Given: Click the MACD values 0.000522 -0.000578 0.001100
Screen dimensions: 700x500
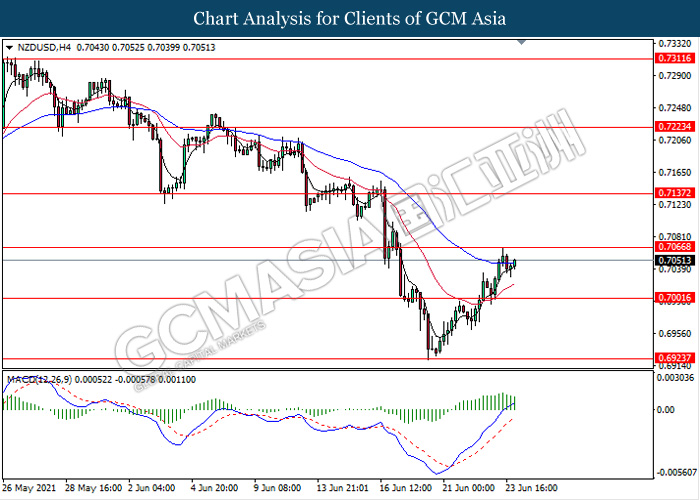Looking at the screenshot, I should point(135,379).
